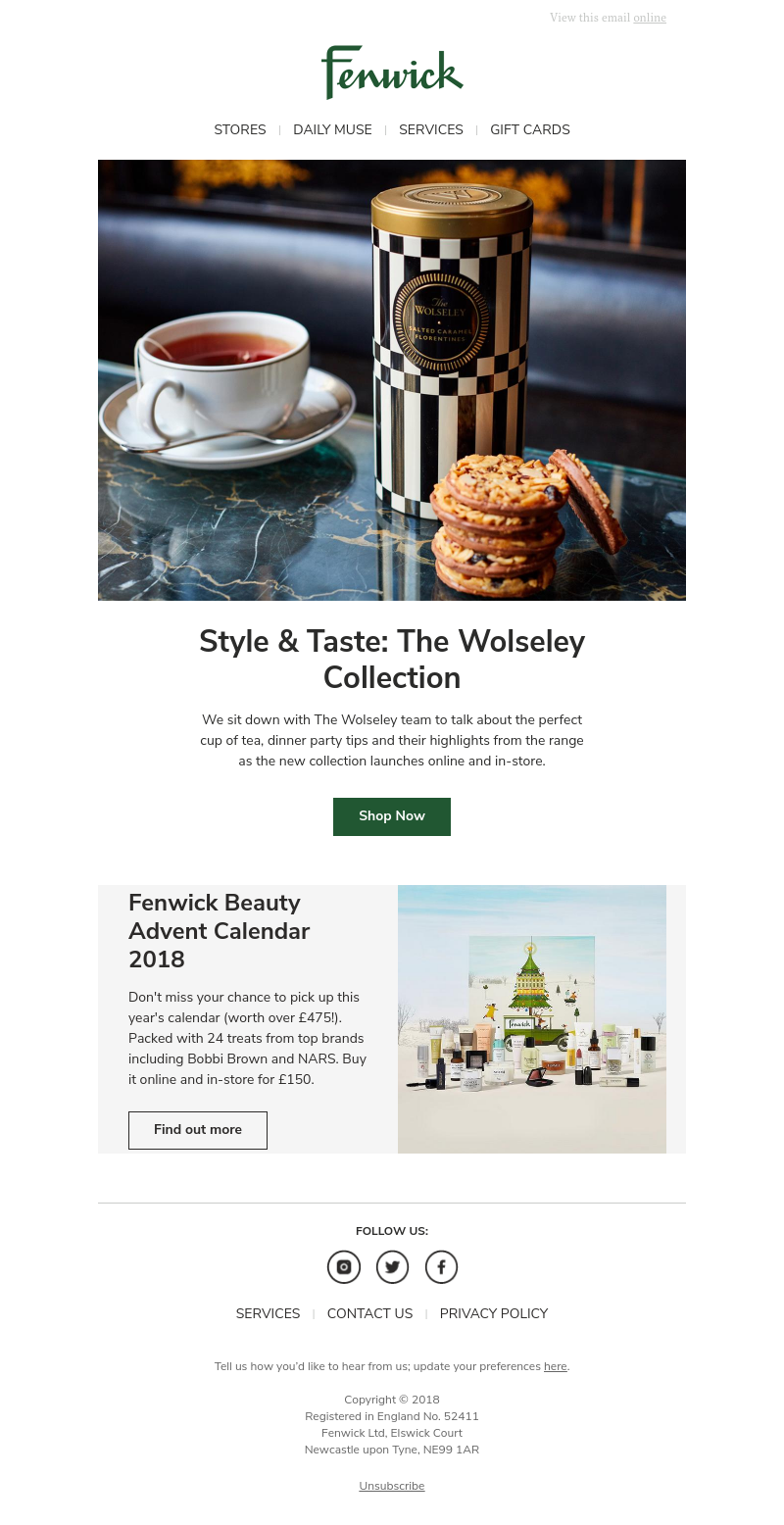Update preferences via the 'here' link
Image resolution: width=784 pixels, height=1525 pixels.
click(x=556, y=1366)
